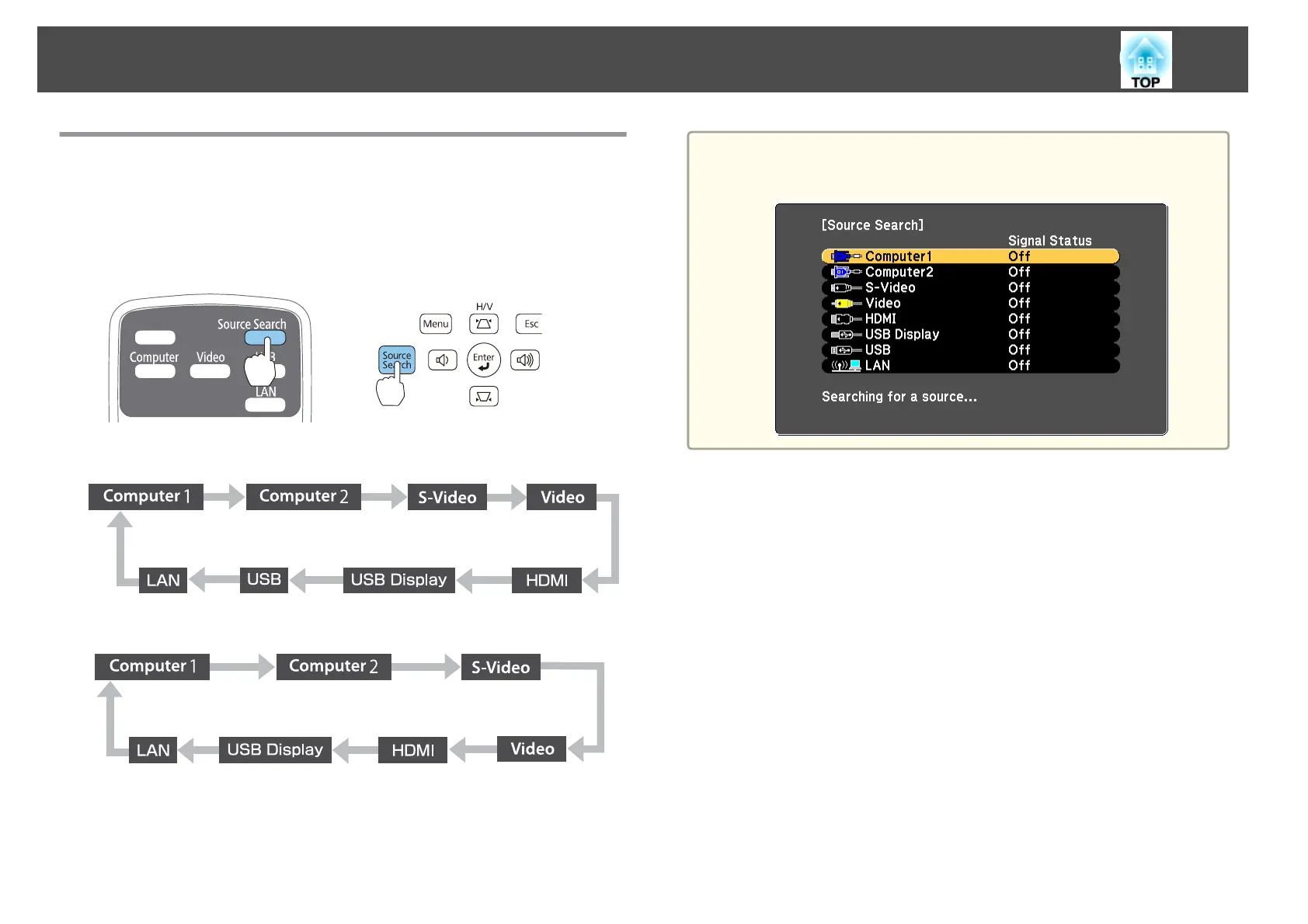
Task: Click Video box in diagram including USB
Action: click(x=562, y=497)
